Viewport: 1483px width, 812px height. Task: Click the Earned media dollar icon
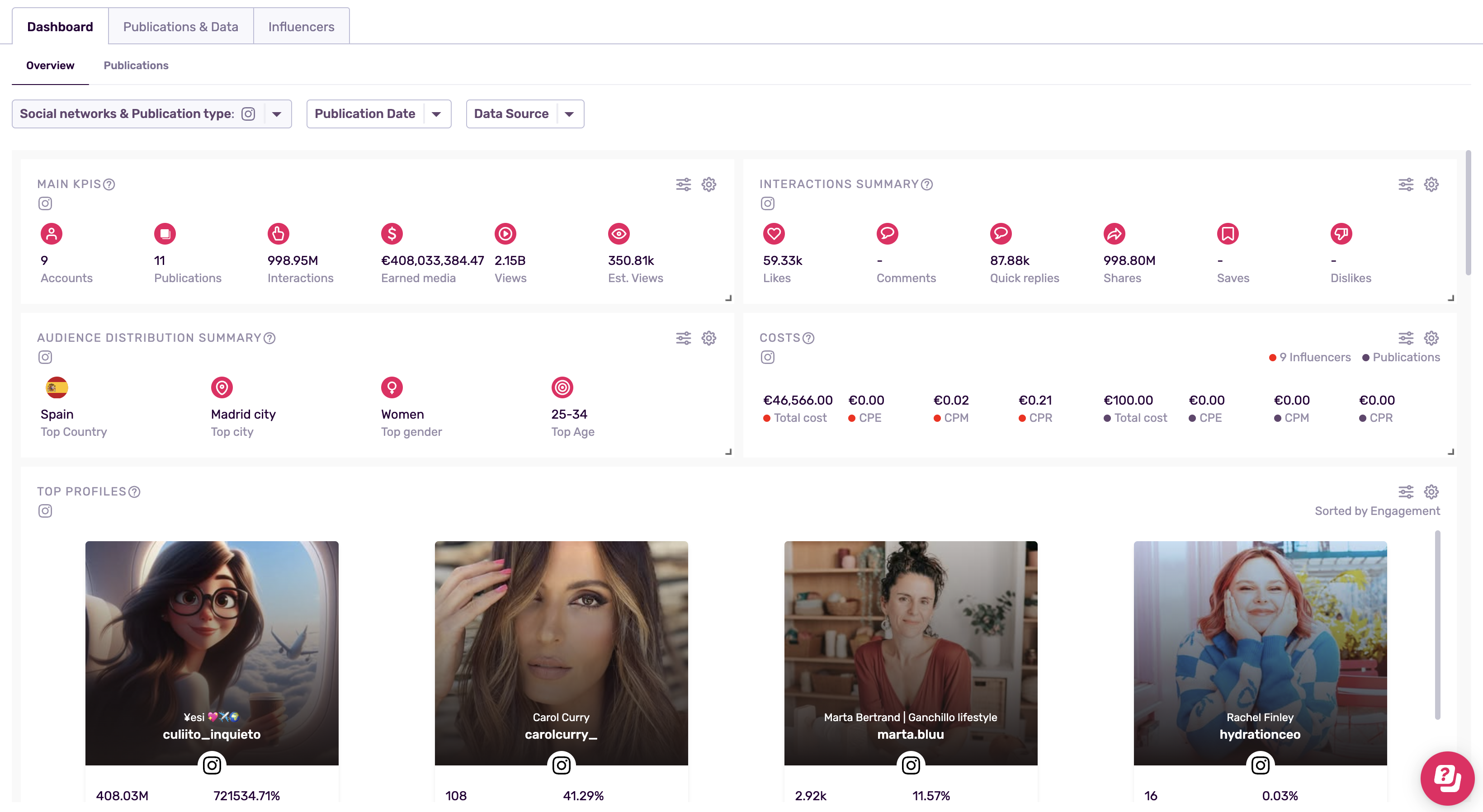391,234
